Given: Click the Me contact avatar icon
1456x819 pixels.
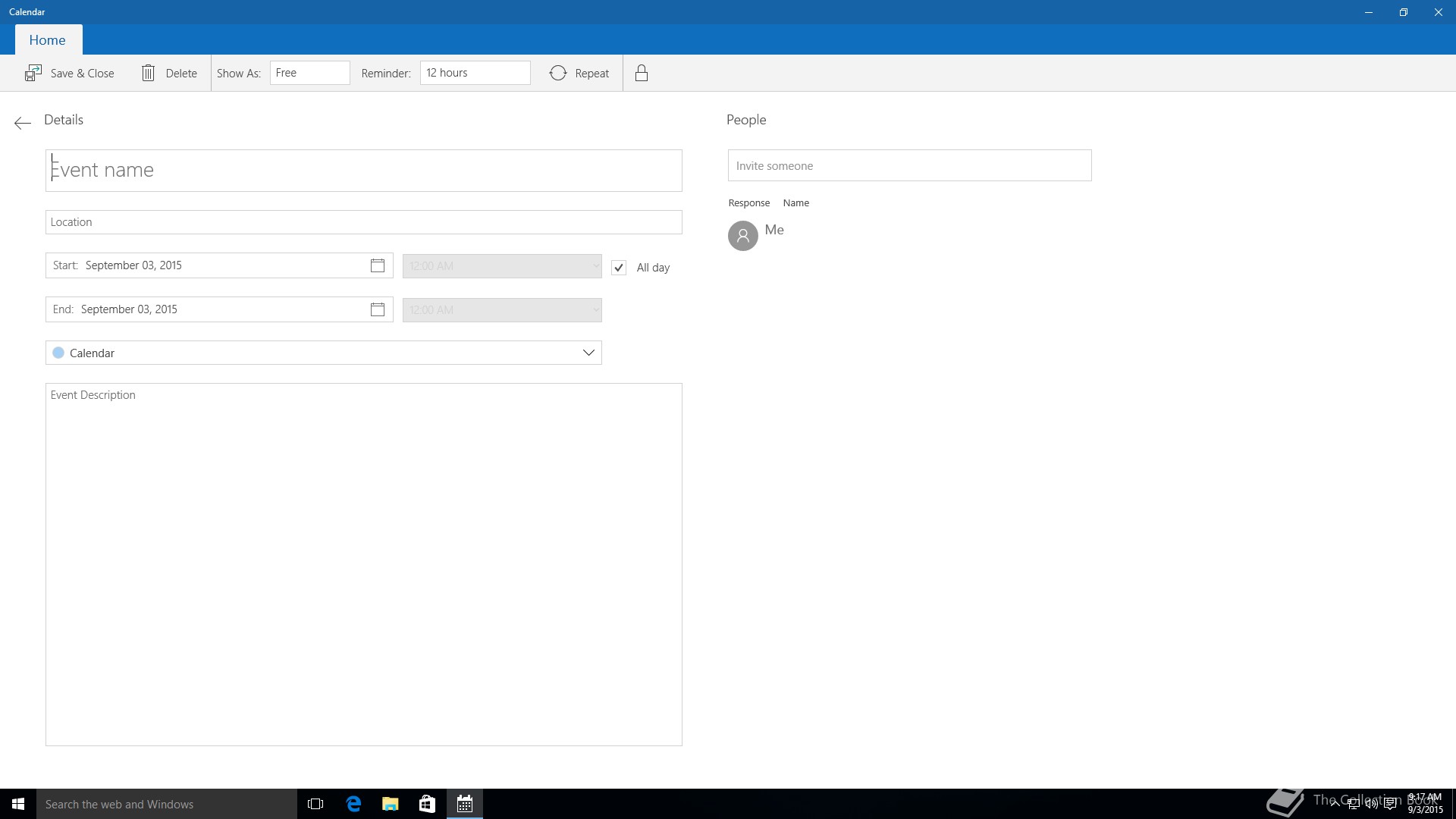Looking at the screenshot, I should click(x=743, y=236).
